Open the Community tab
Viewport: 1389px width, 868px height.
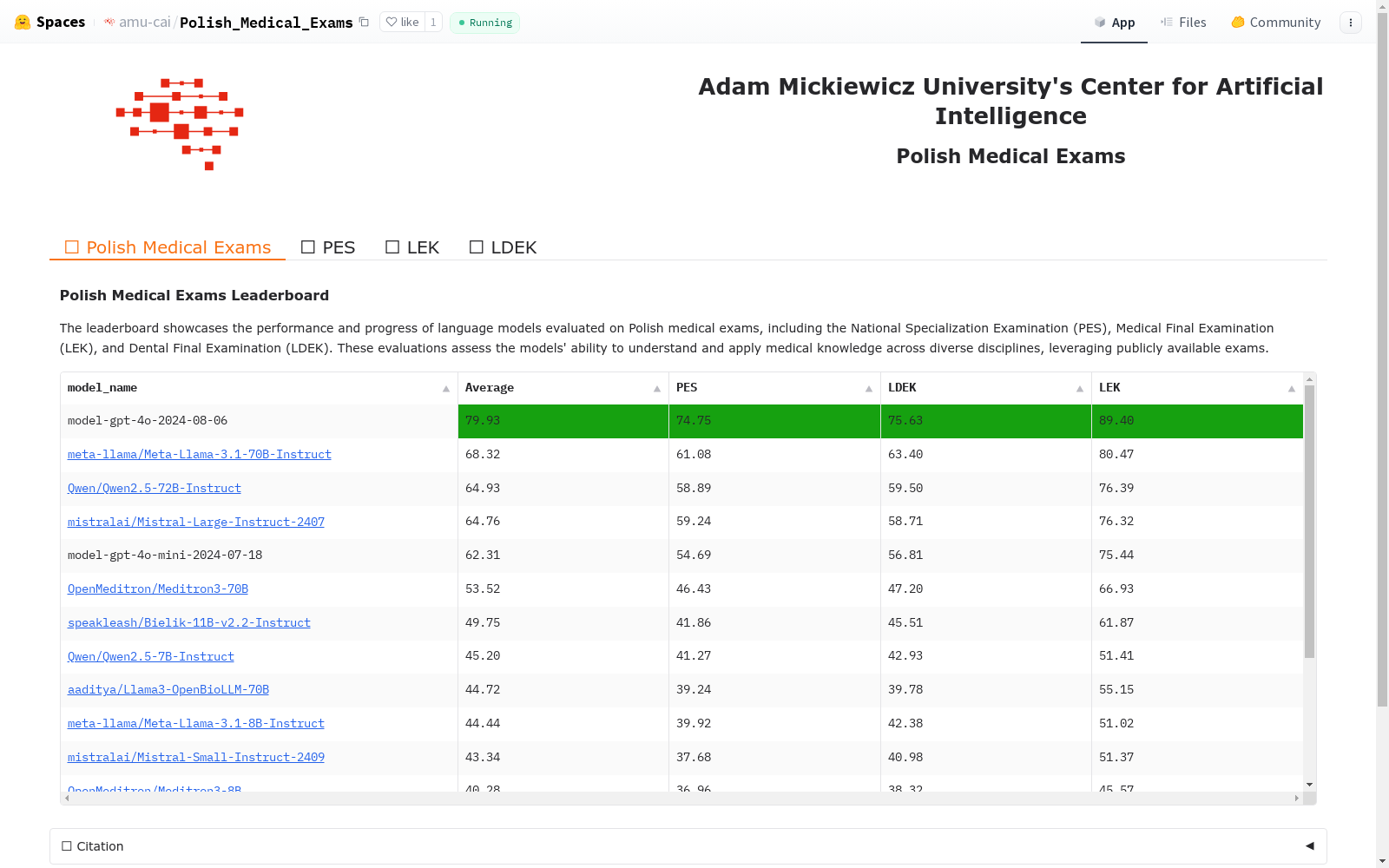tap(1276, 23)
